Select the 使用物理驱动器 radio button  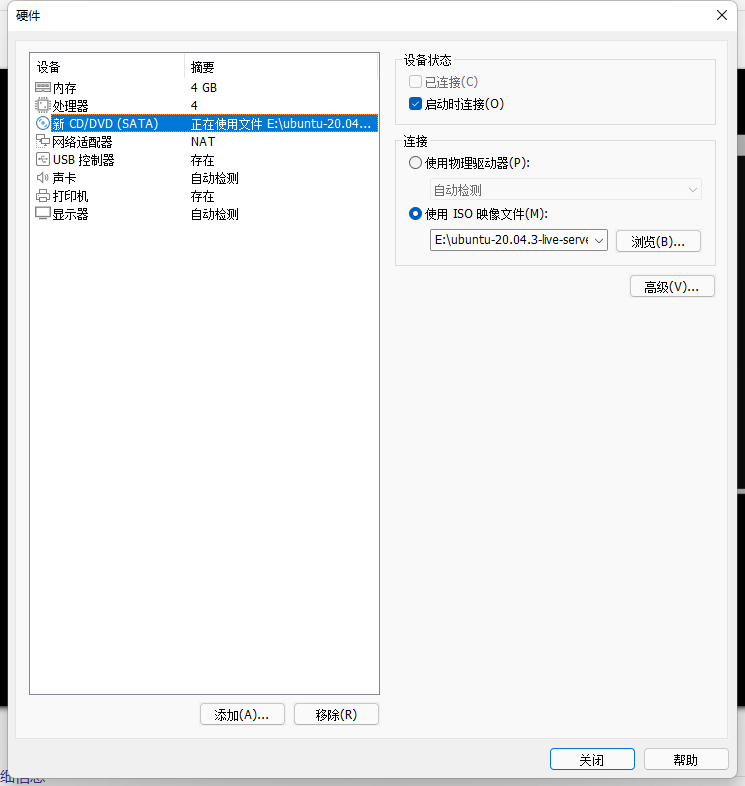click(416, 163)
